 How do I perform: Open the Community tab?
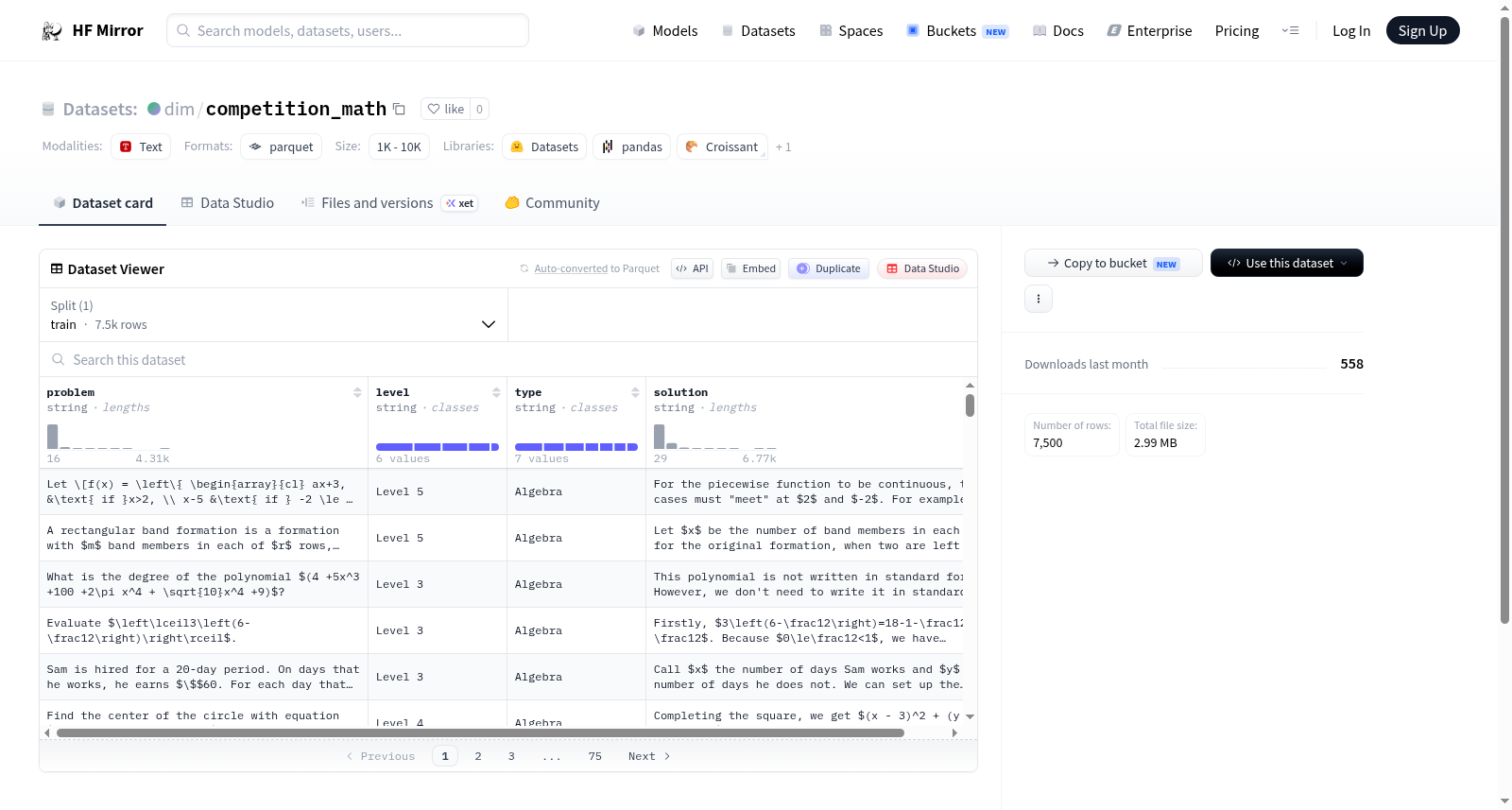pos(553,203)
